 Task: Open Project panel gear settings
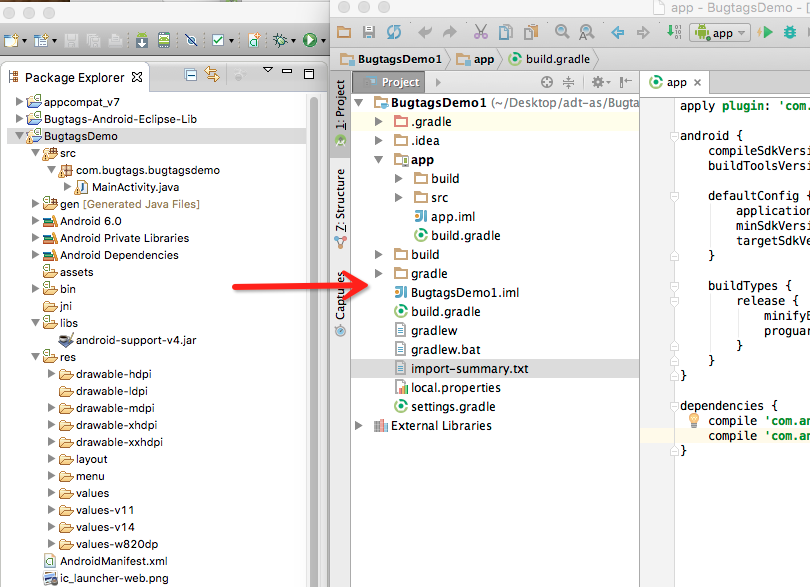click(x=597, y=82)
